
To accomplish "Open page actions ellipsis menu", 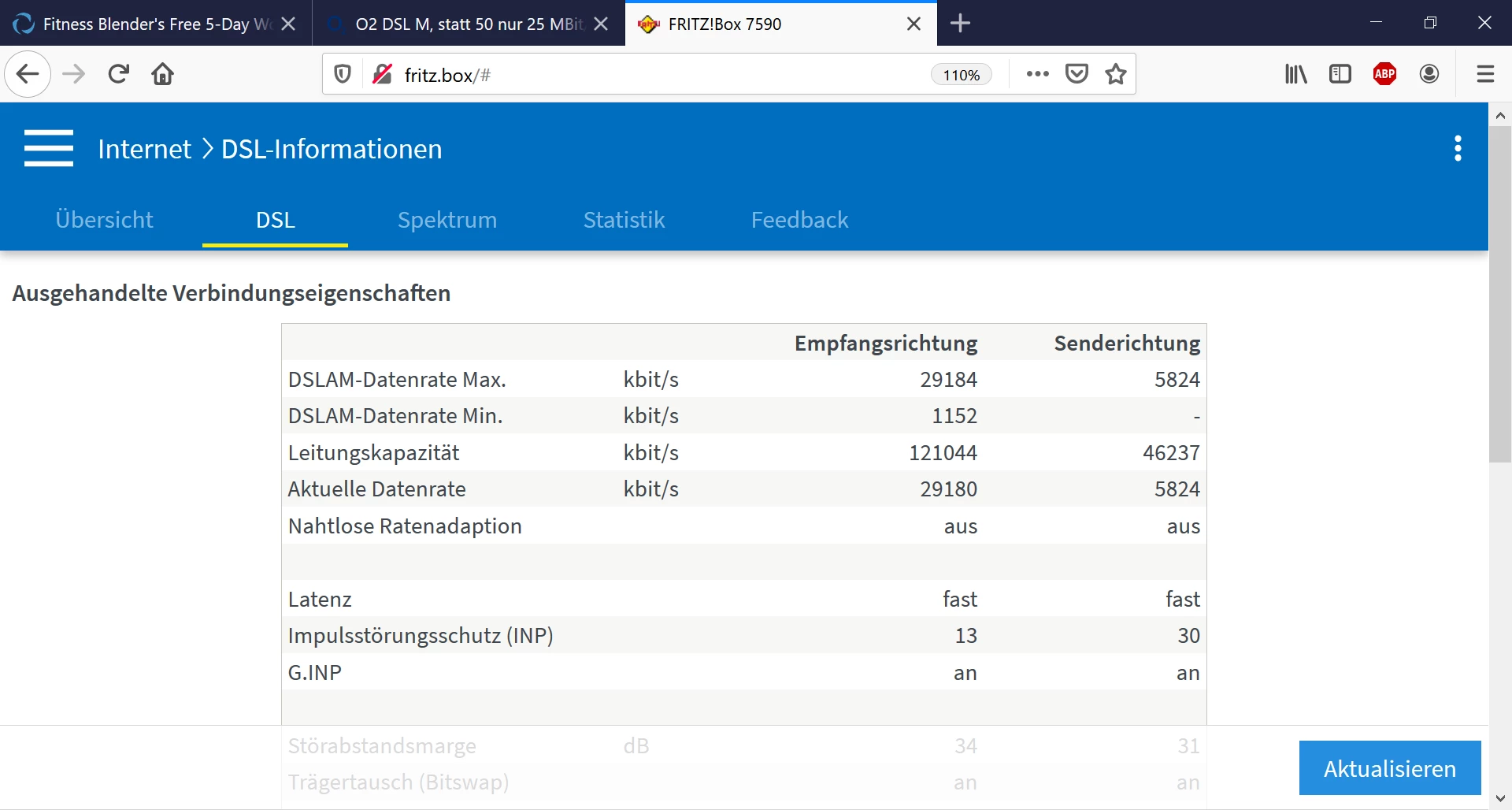I will point(1037,74).
